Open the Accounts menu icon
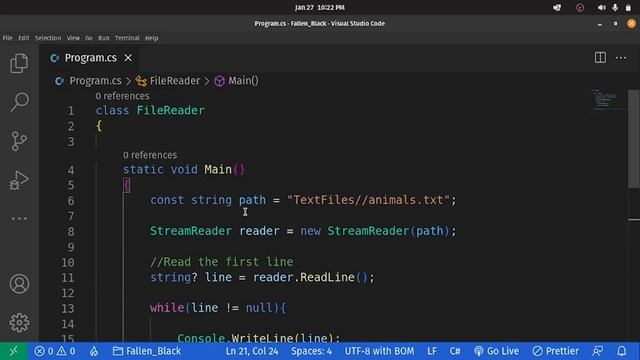The width and height of the screenshot is (640, 360). [x=19, y=284]
